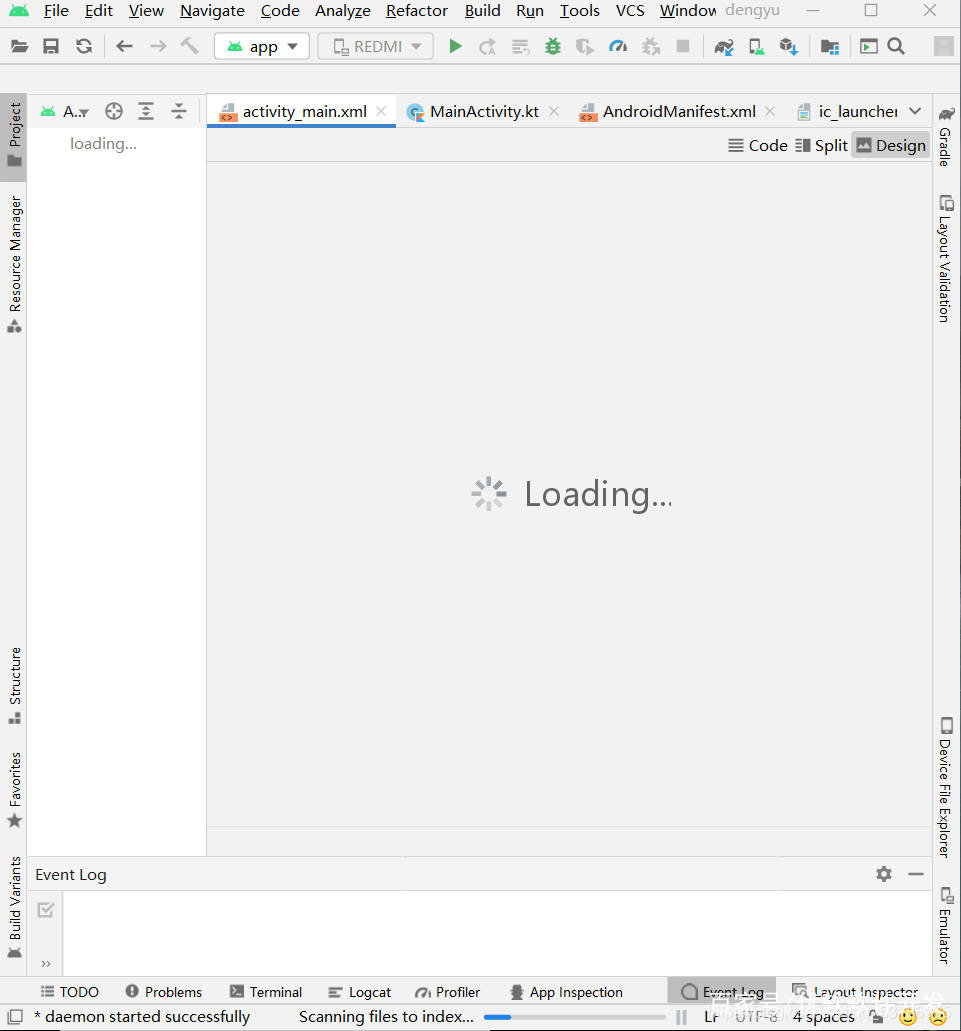The width and height of the screenshot is (961, 1031).
Task: Attach debugger to Android process icon
Action: click(x=651, y=47)
